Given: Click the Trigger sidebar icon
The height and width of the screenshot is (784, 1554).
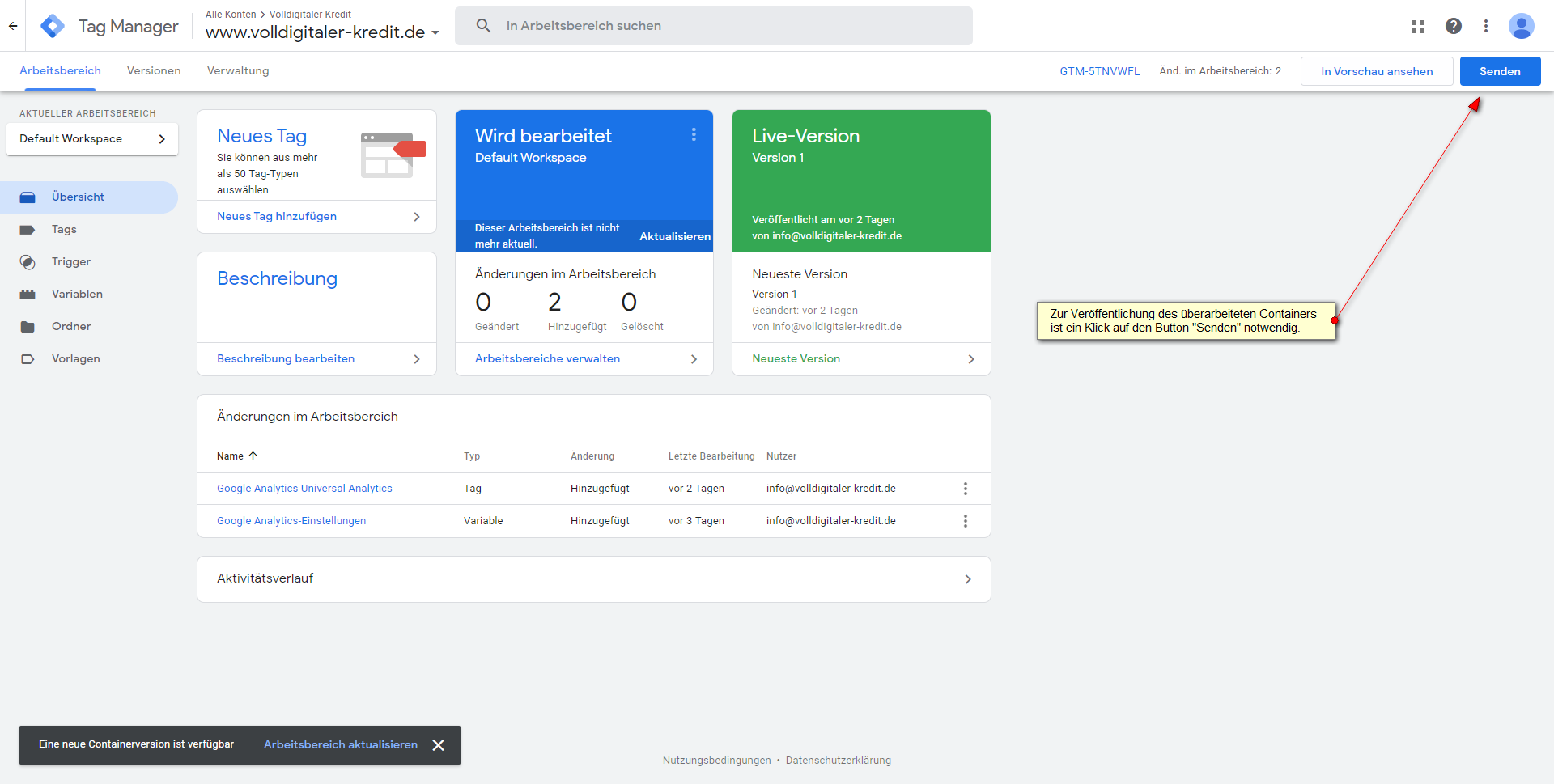Looking at the screenshot, I should pyautogui.click(x=28, y=262).
